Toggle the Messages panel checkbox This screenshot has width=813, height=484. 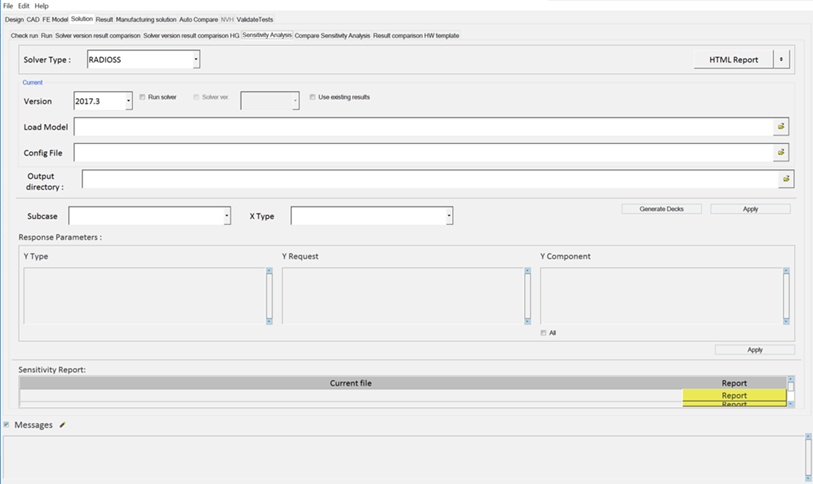tap(6, 425)
